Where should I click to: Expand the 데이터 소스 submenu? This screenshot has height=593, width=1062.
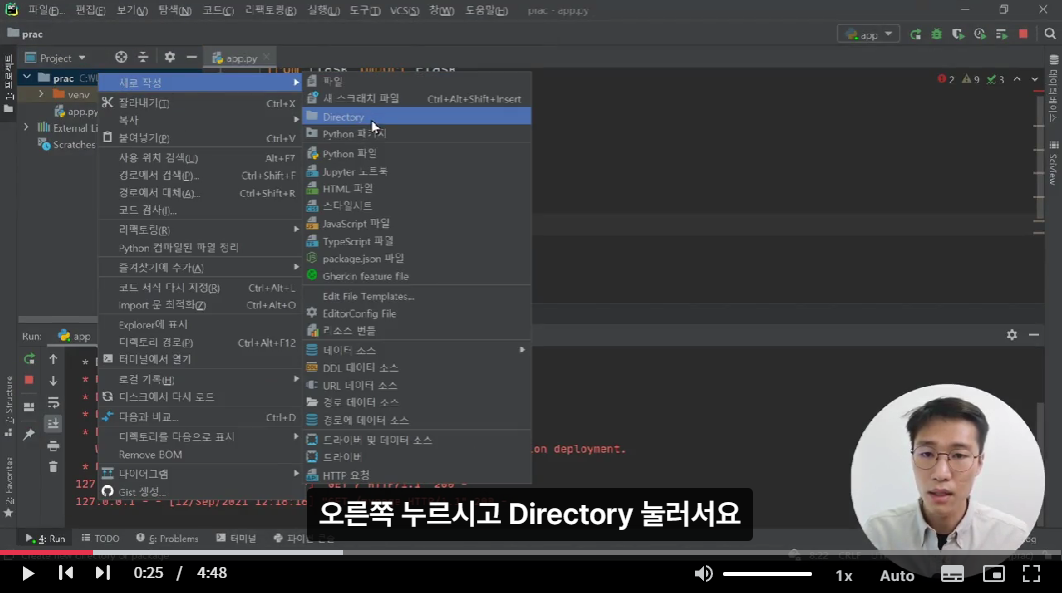click(416, 350)
